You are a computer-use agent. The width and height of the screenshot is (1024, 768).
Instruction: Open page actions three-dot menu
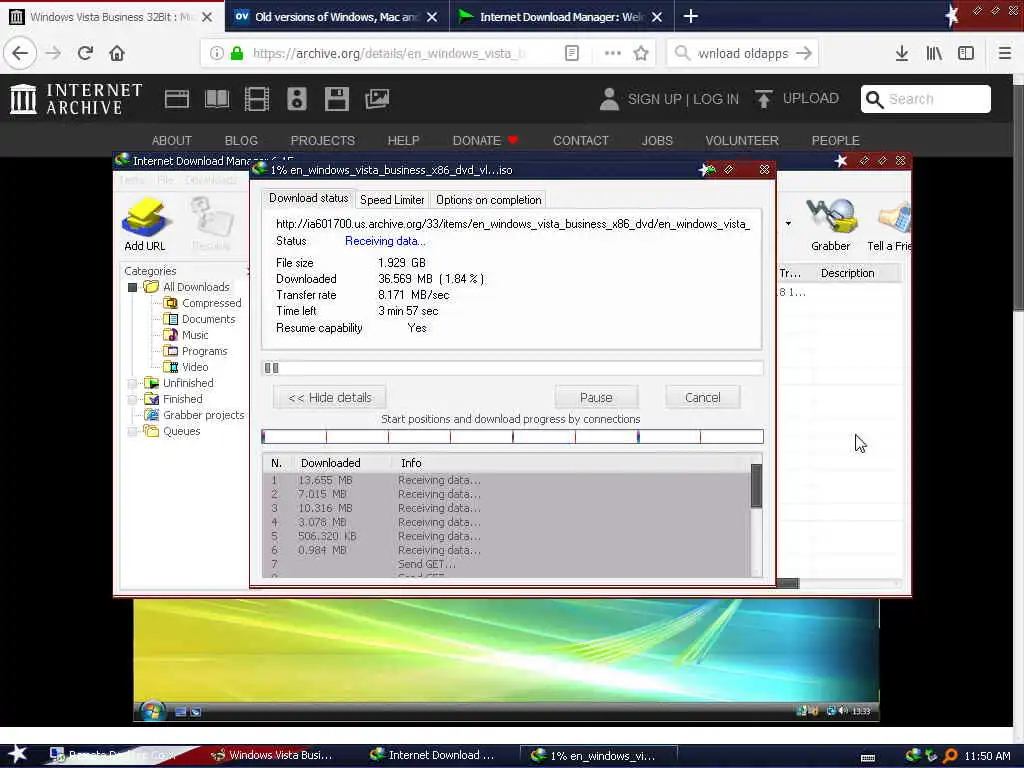pos(613,54)
